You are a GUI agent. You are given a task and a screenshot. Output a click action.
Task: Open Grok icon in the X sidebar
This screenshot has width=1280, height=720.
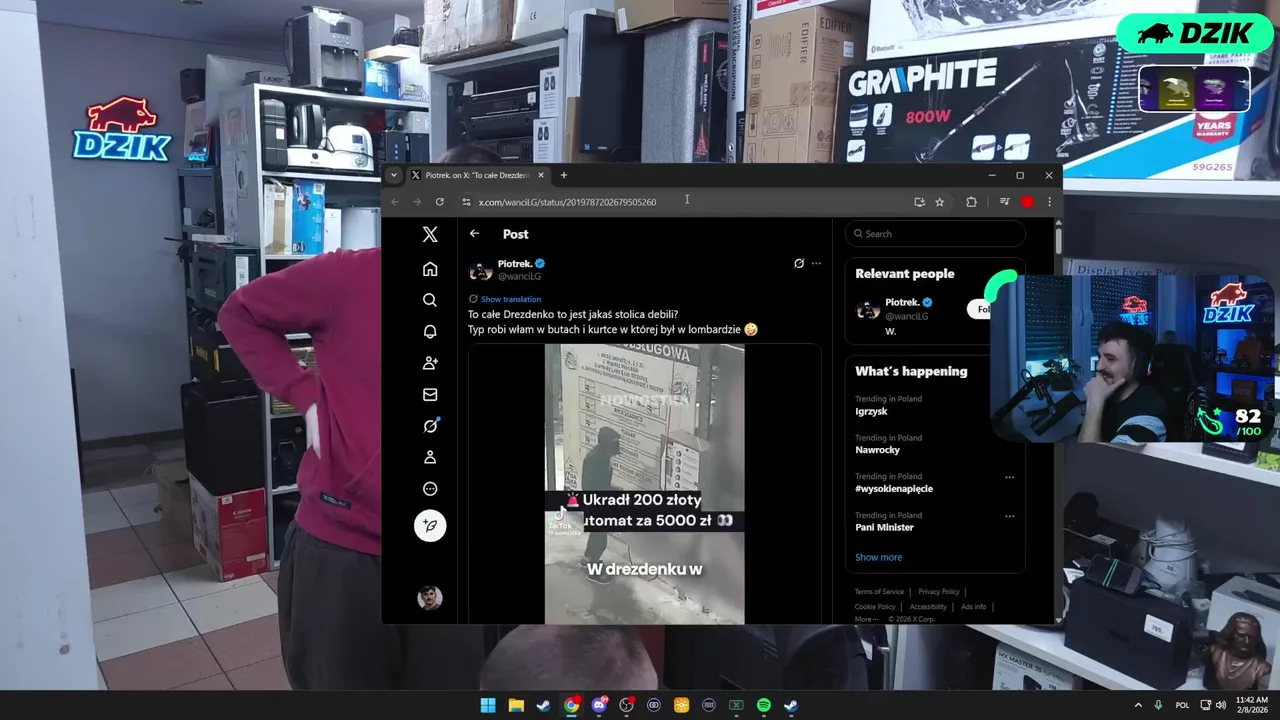pos(430,426)
